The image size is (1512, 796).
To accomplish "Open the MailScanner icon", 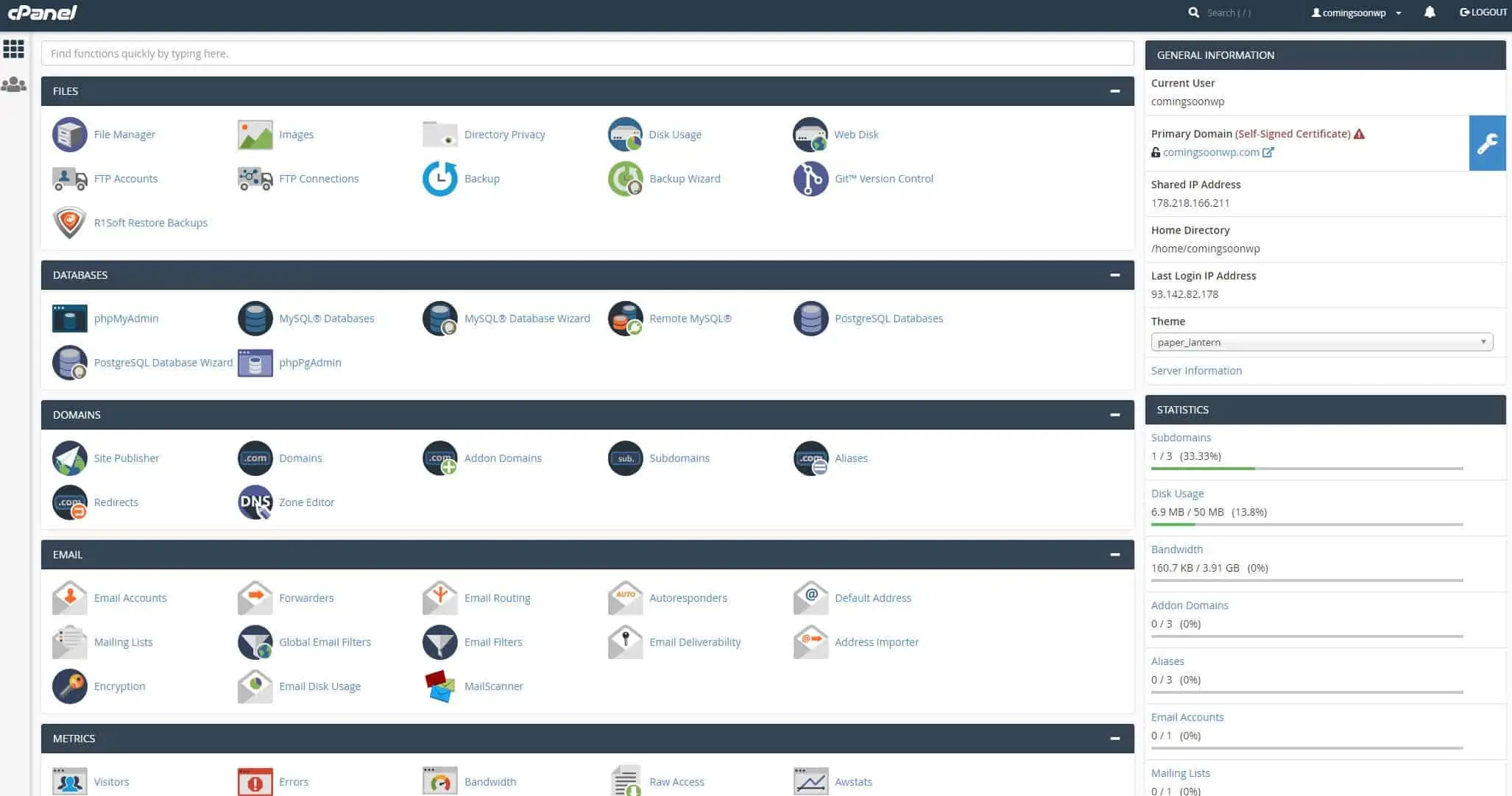I will [440, 686].
